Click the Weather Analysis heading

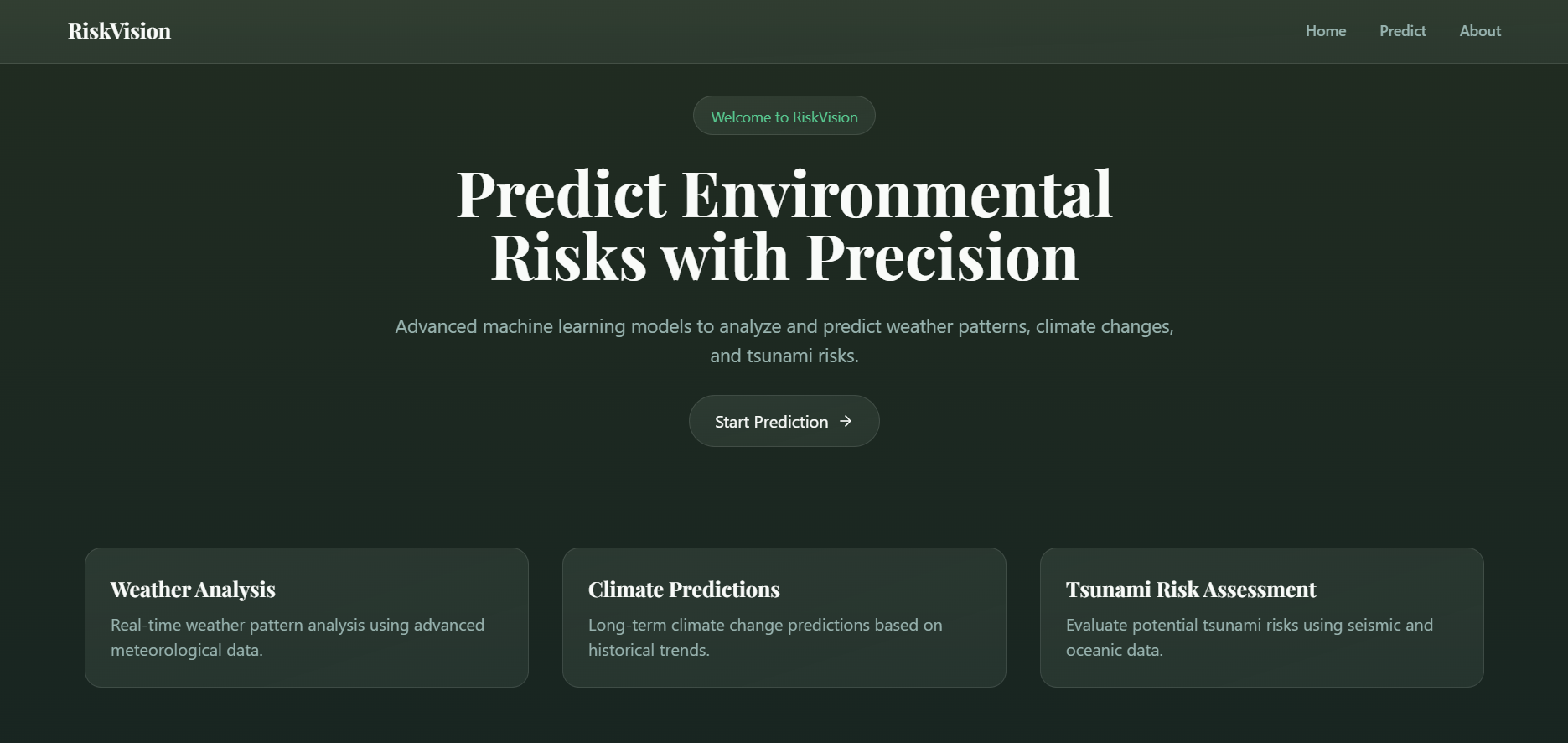pos(193,590)
